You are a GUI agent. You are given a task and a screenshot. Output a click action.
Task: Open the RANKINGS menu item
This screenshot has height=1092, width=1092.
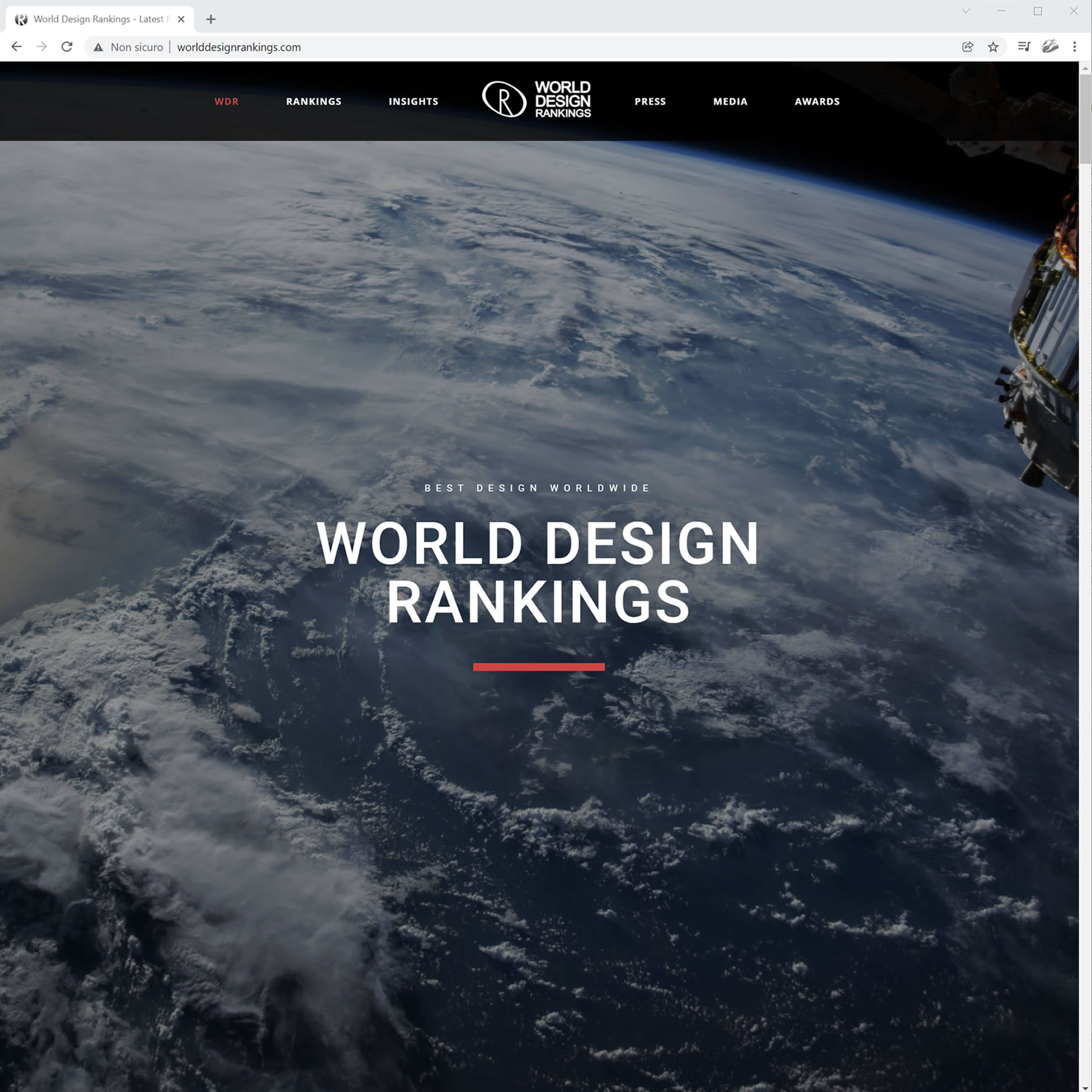(314, 101)
